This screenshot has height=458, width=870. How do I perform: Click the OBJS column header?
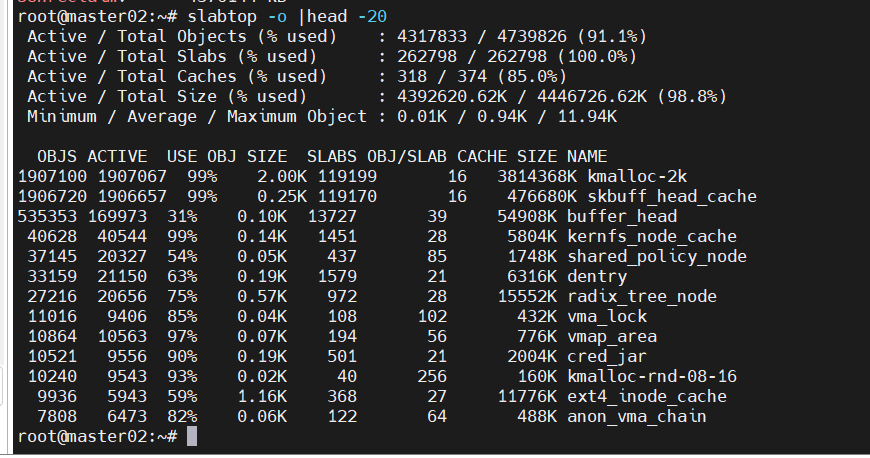(57, 157)
